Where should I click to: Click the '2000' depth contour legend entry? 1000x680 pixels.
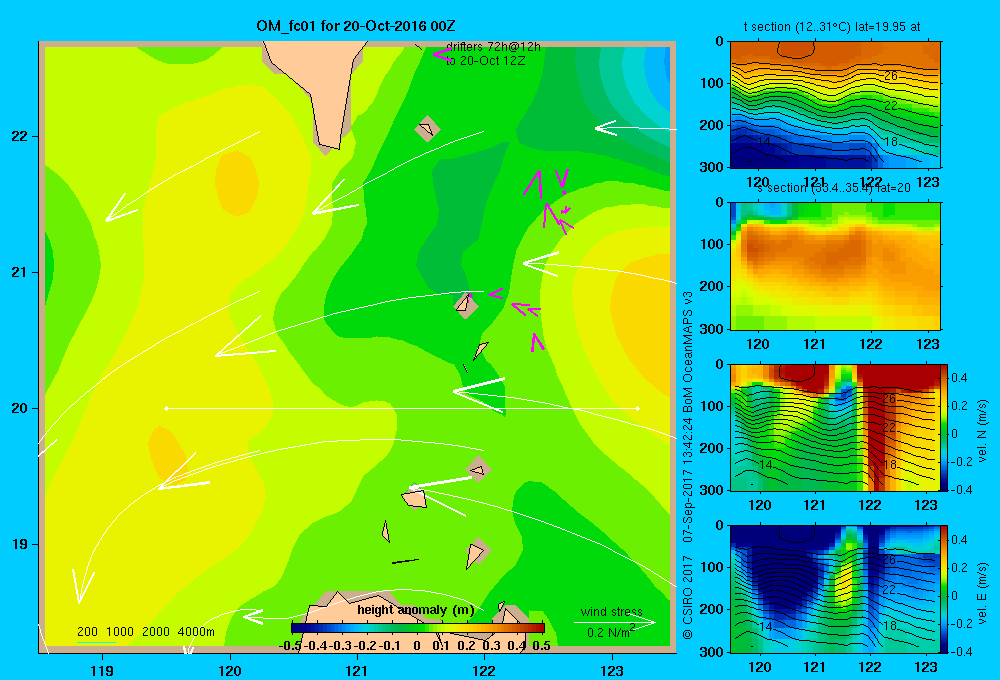coord(156,632)
